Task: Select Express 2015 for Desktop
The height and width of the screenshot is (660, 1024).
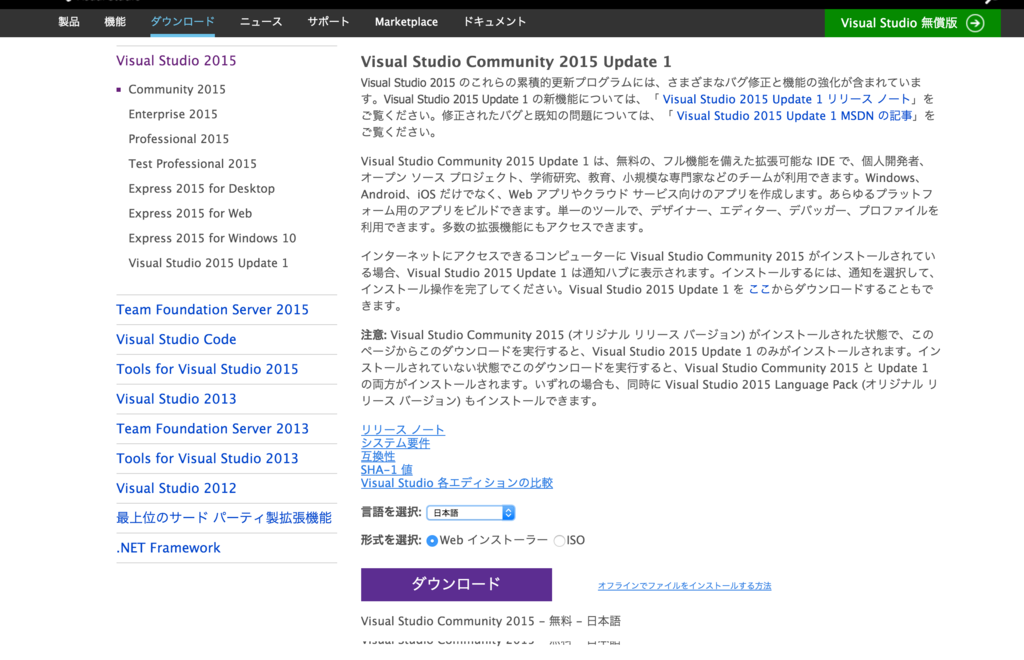Action: click(x=202, y=189)
